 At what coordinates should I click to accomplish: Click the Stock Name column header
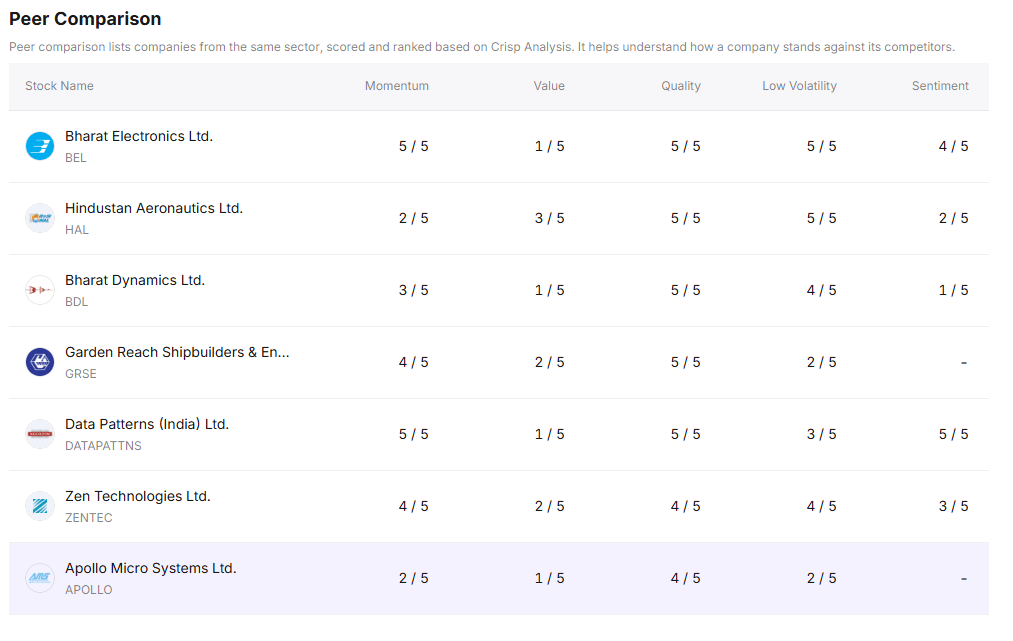point(59,86)
